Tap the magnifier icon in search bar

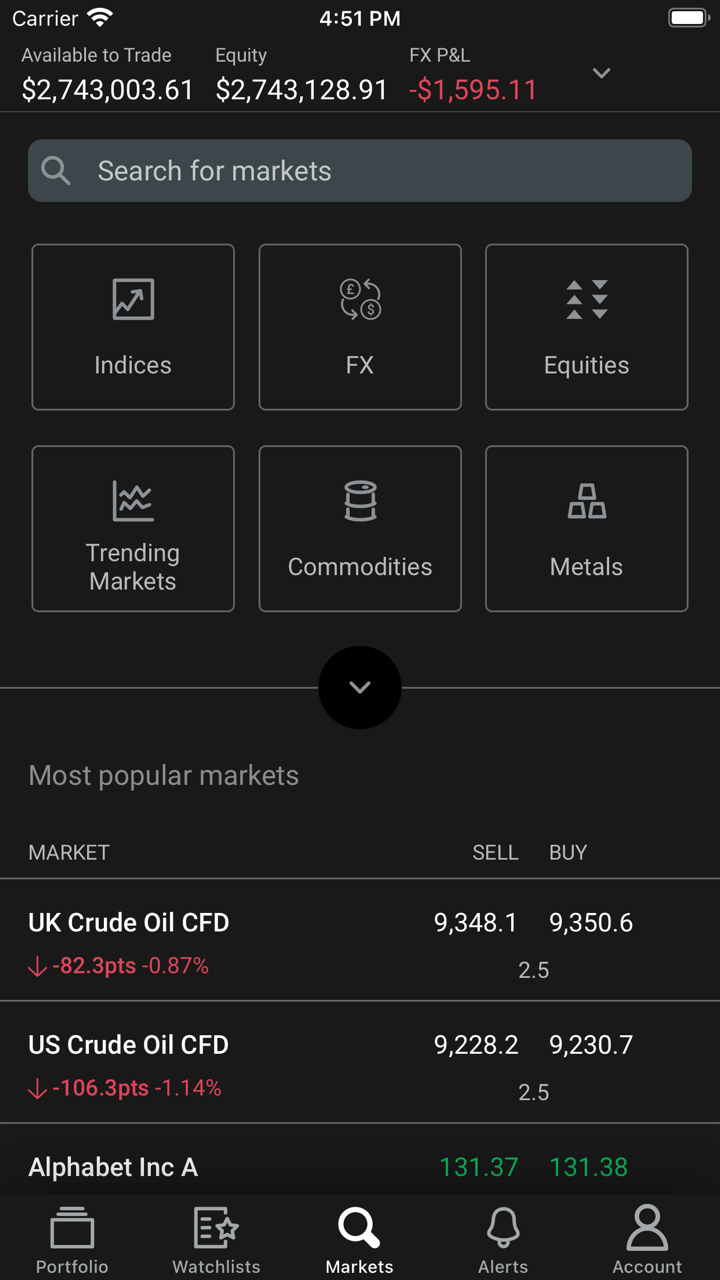(56, 171)
